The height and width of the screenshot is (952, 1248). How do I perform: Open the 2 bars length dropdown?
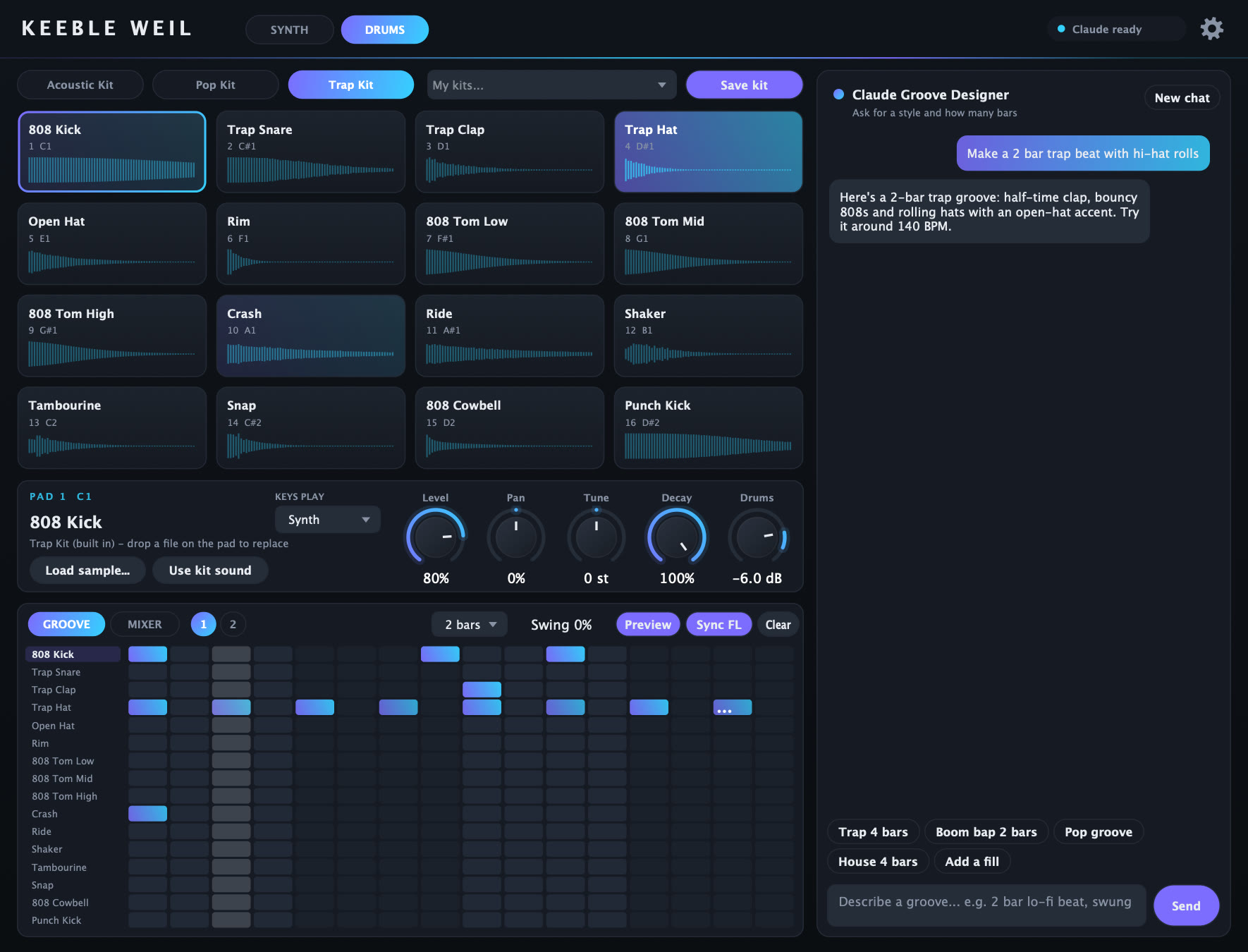pos(470,625)
